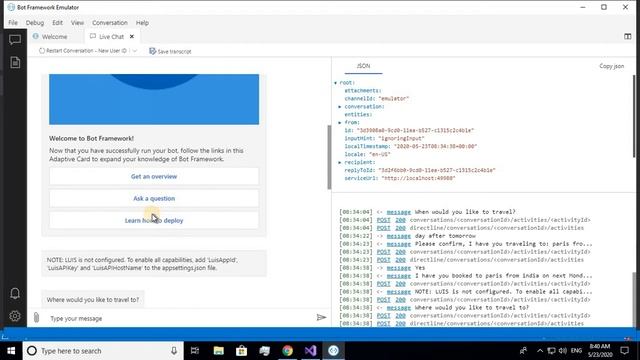The height and width of the screenshot is (360, 640).
Task: Click the Restart Conversation icon
Action: pos(42,51)
